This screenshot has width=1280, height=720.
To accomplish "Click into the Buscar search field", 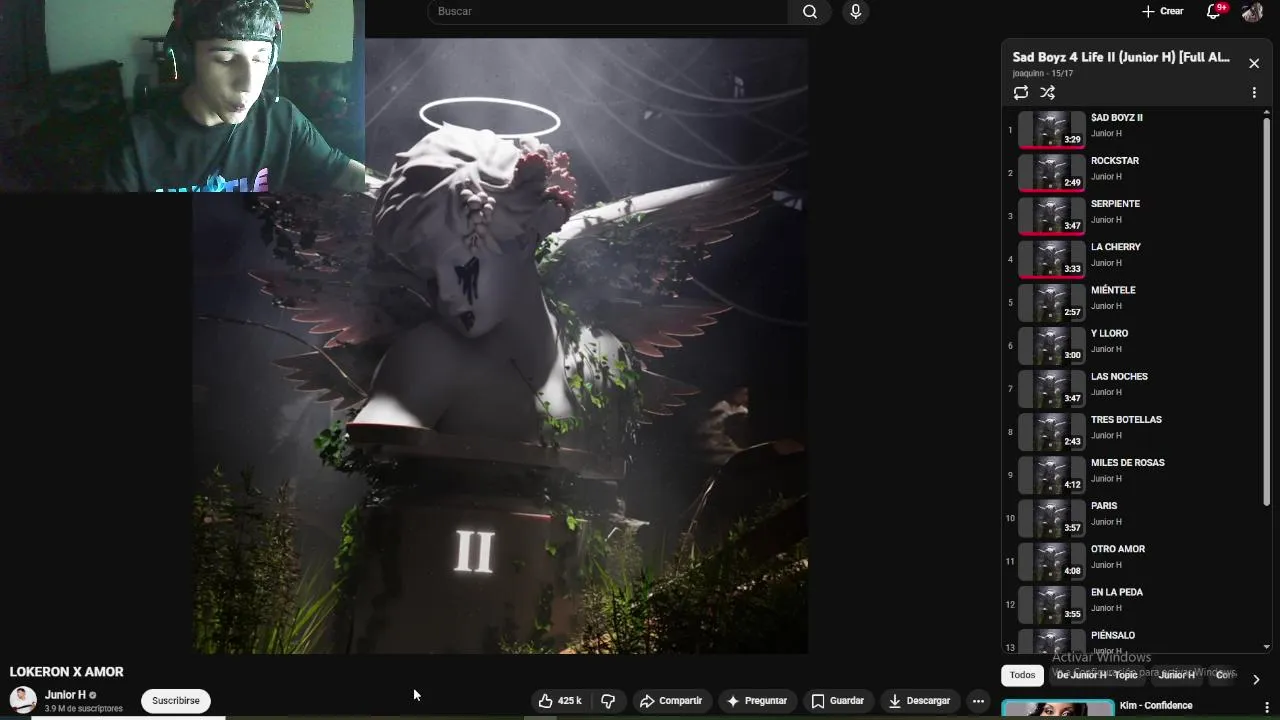I will tap(608, 12).
